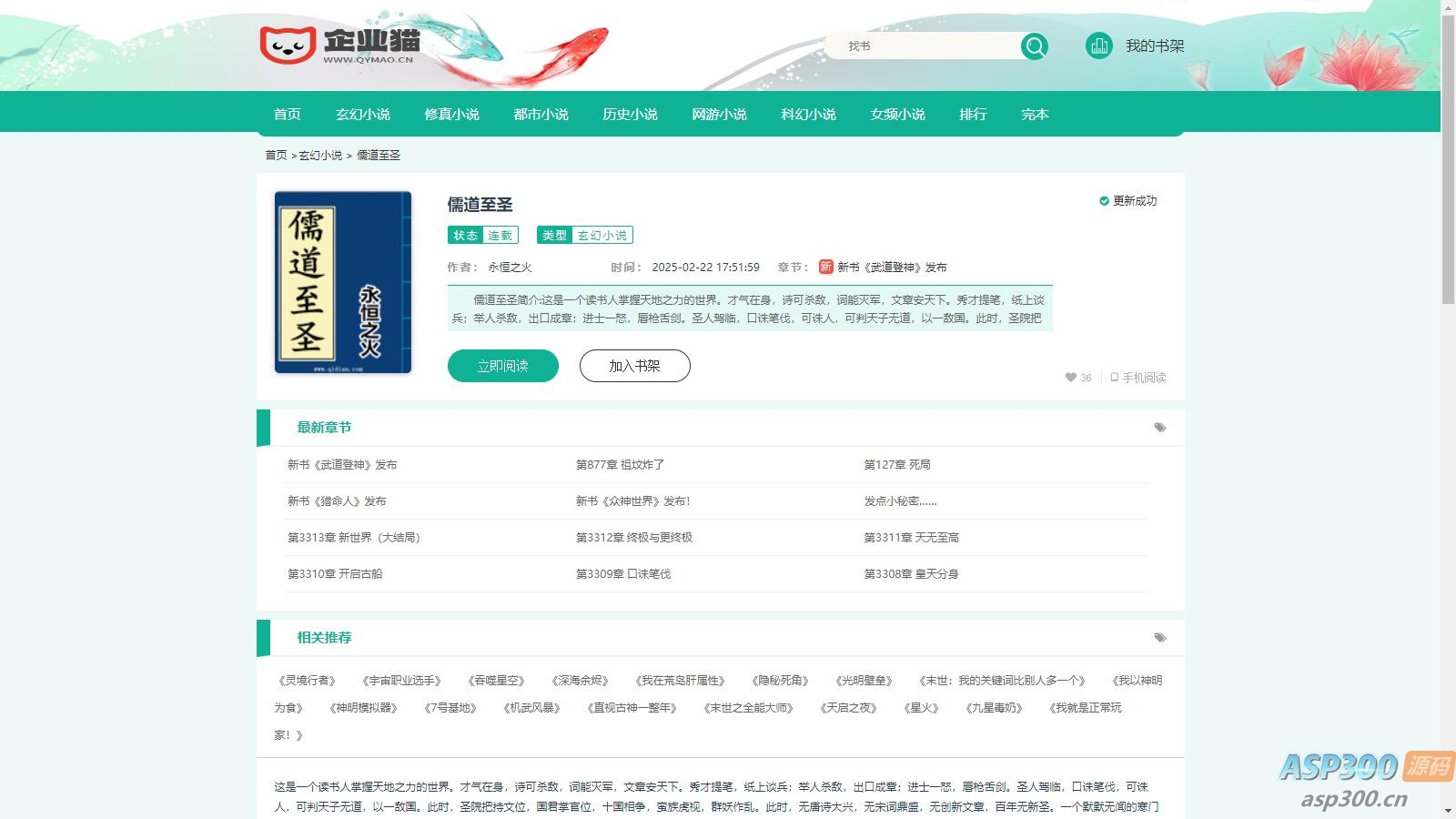The height and width of the screenshot is (819, 1456).
Task: Open 发点小秘密...... chapter
Action: (901, 501)
